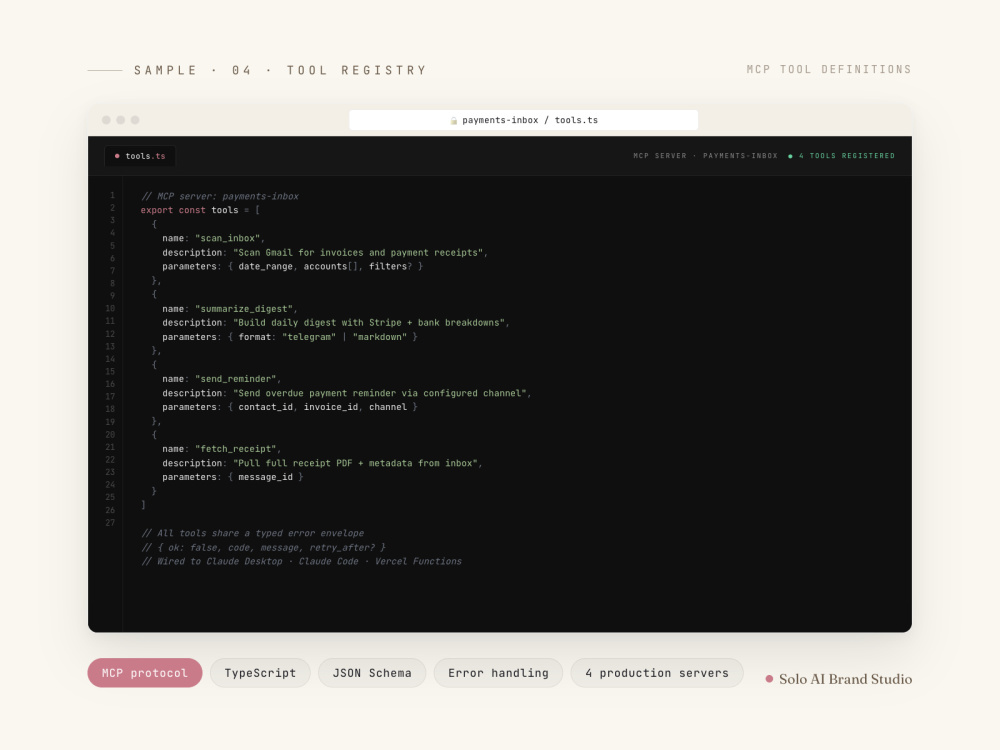Click the name "fetch_receipt" code line

[x=221, y=449]
